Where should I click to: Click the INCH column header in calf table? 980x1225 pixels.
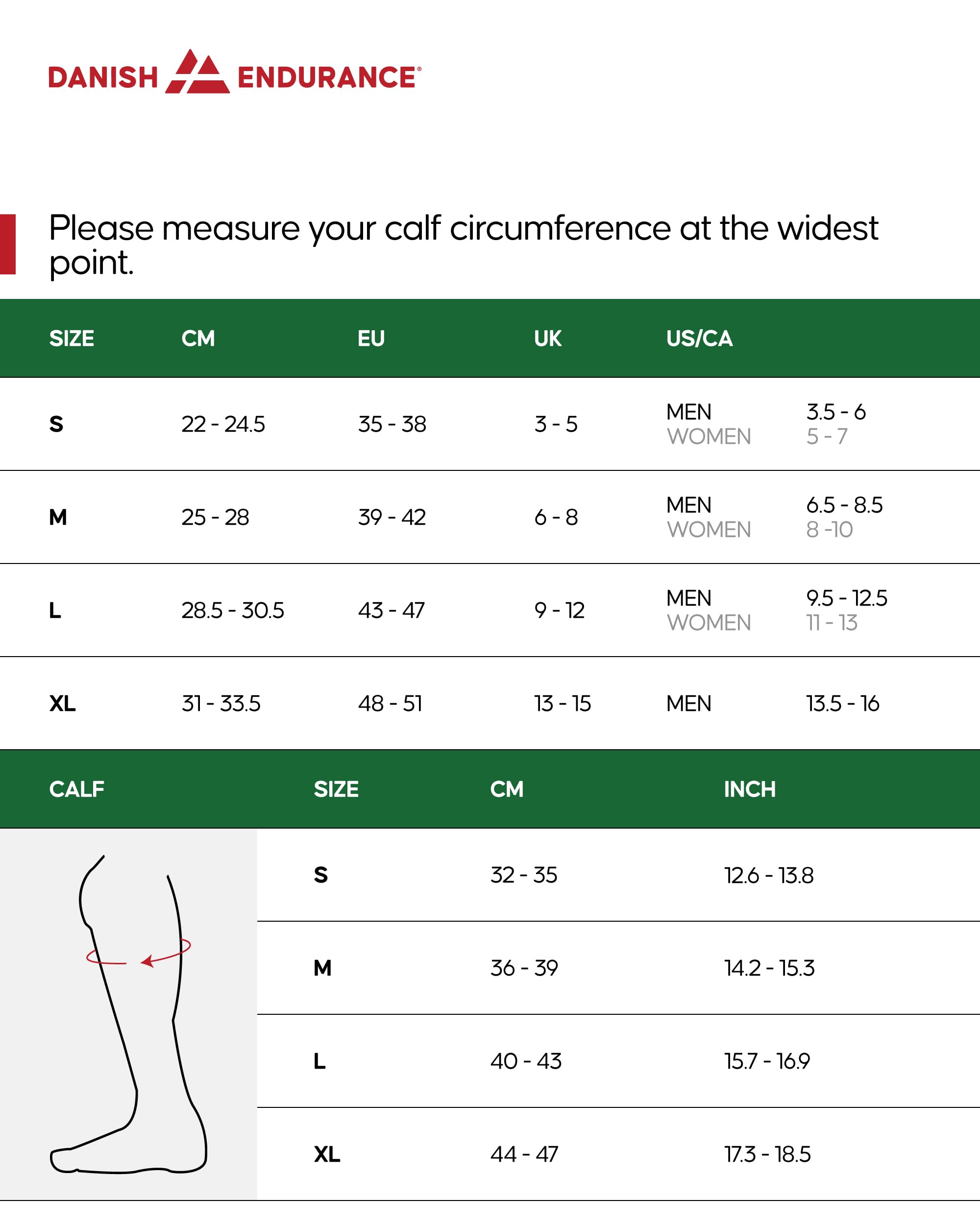[749, 789]
